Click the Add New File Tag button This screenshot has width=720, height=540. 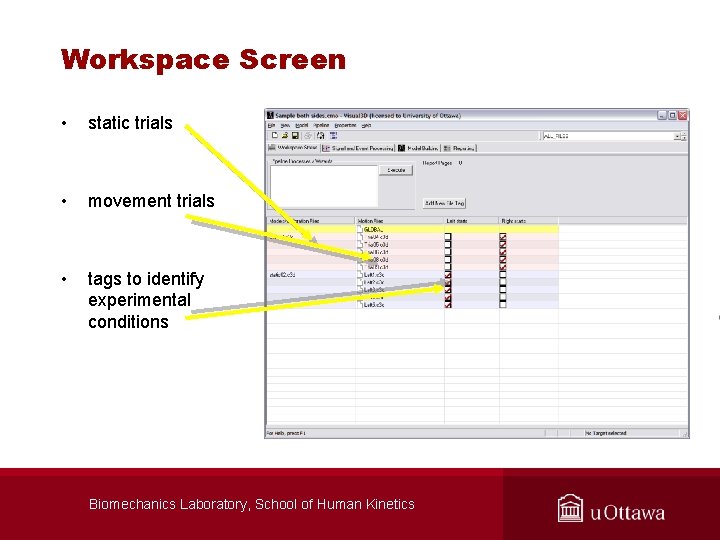(444, 203)
